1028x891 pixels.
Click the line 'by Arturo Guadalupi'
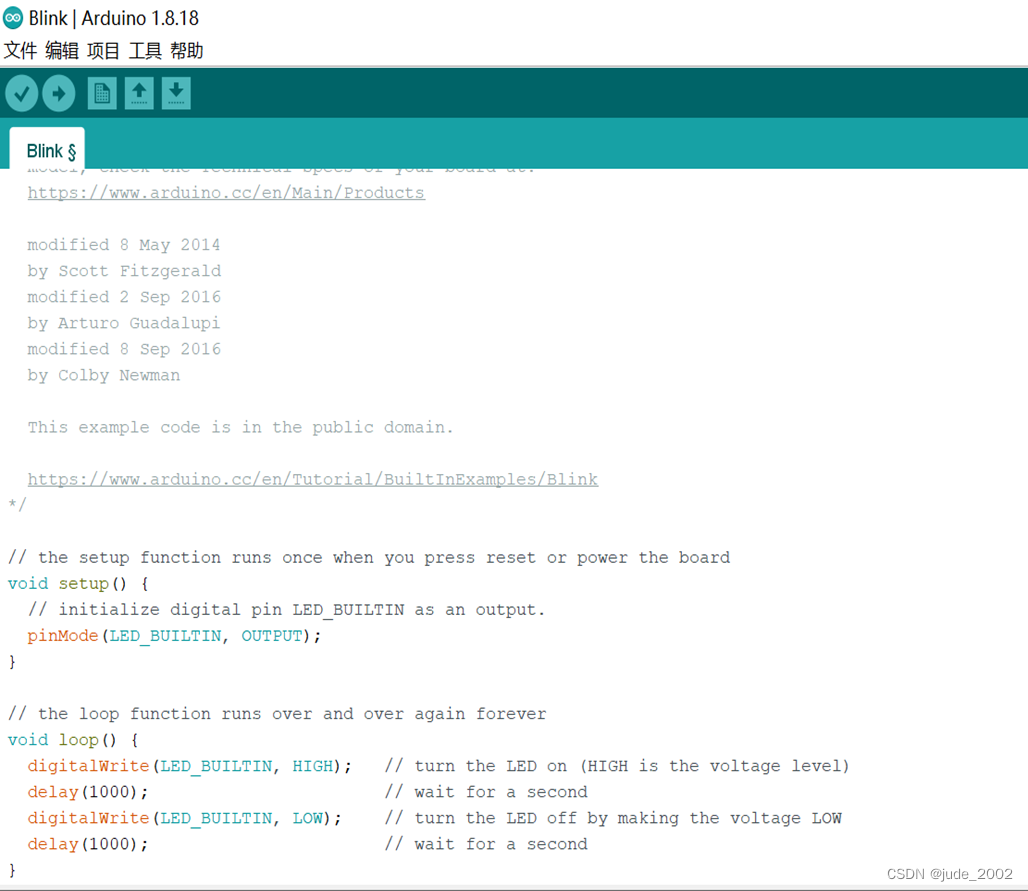[x=124, y=323]
